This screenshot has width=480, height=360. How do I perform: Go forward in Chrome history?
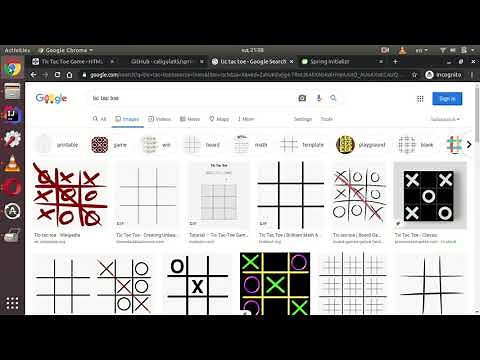tap(45, 75)
